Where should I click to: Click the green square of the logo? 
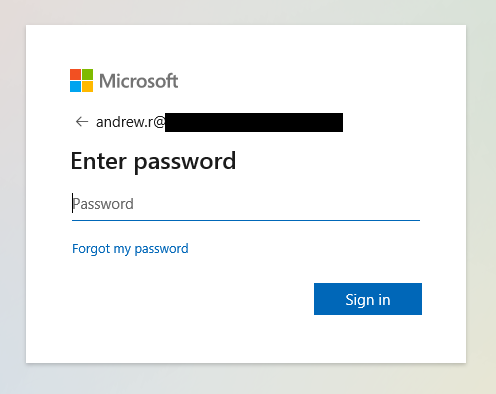coord(88,74)
